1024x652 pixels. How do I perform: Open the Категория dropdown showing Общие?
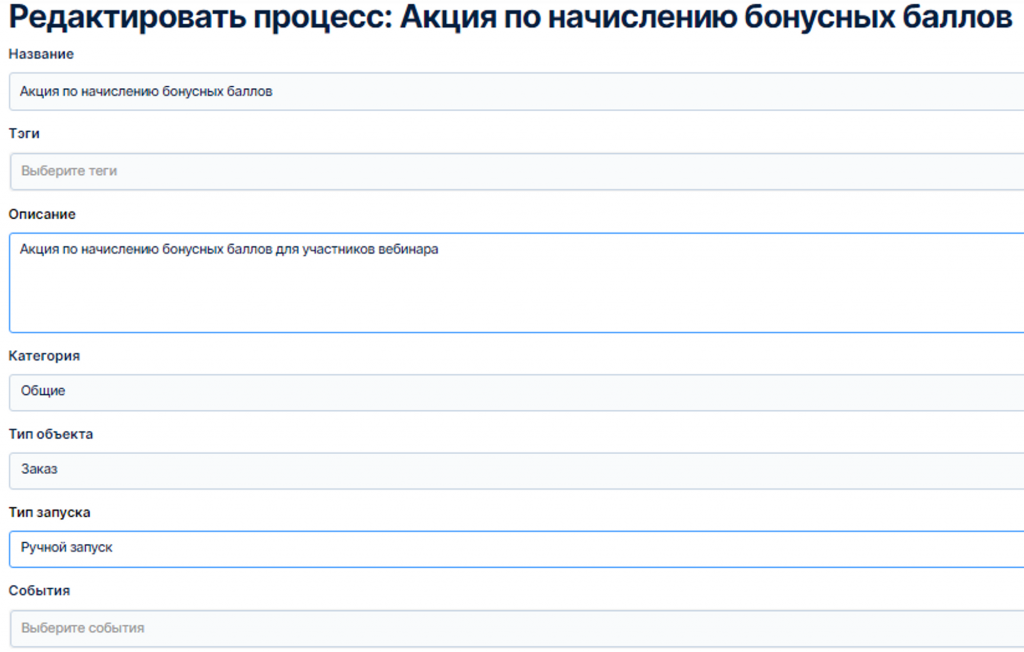[516, 392]
